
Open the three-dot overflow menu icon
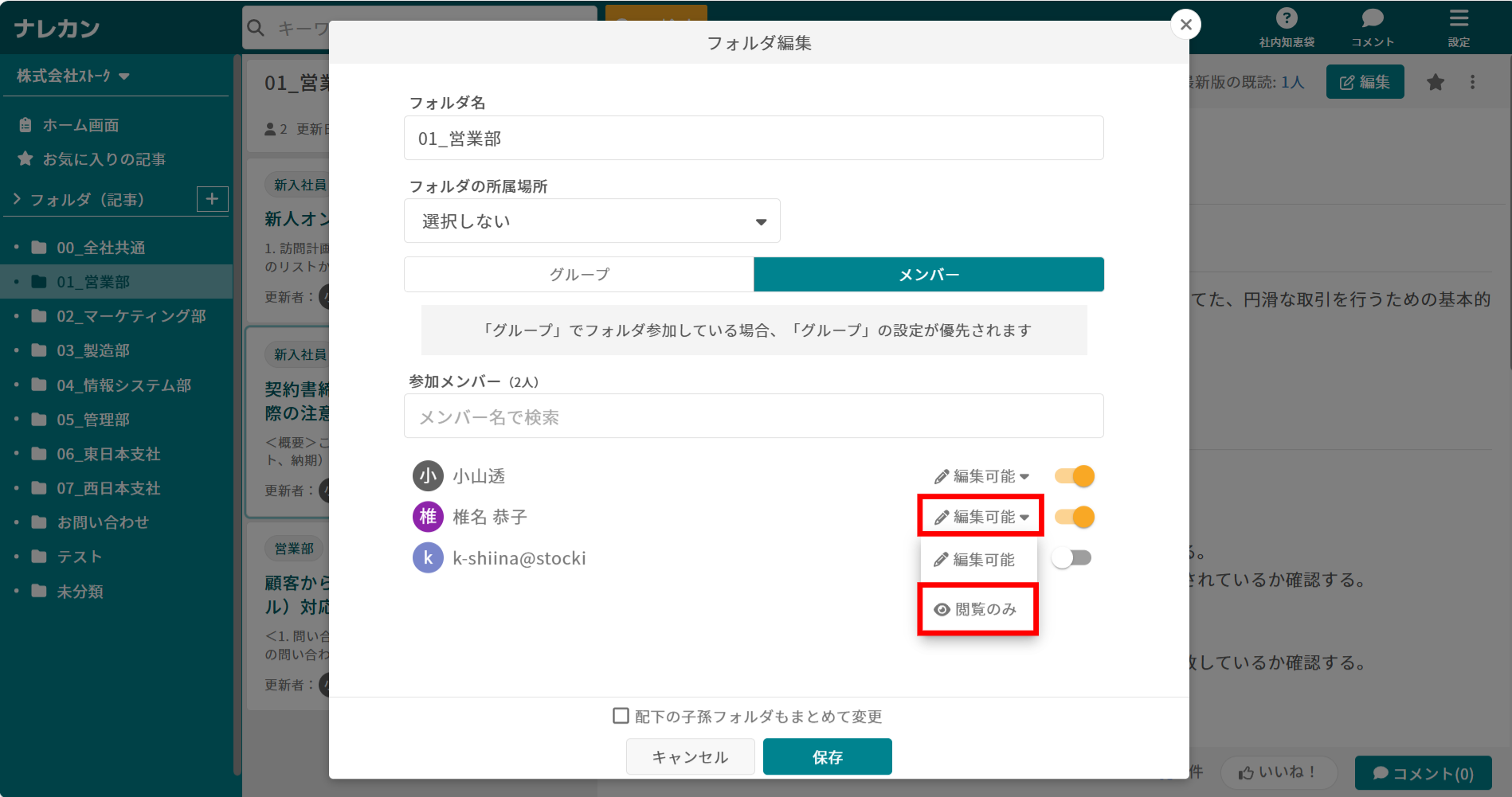point(1472,81)
